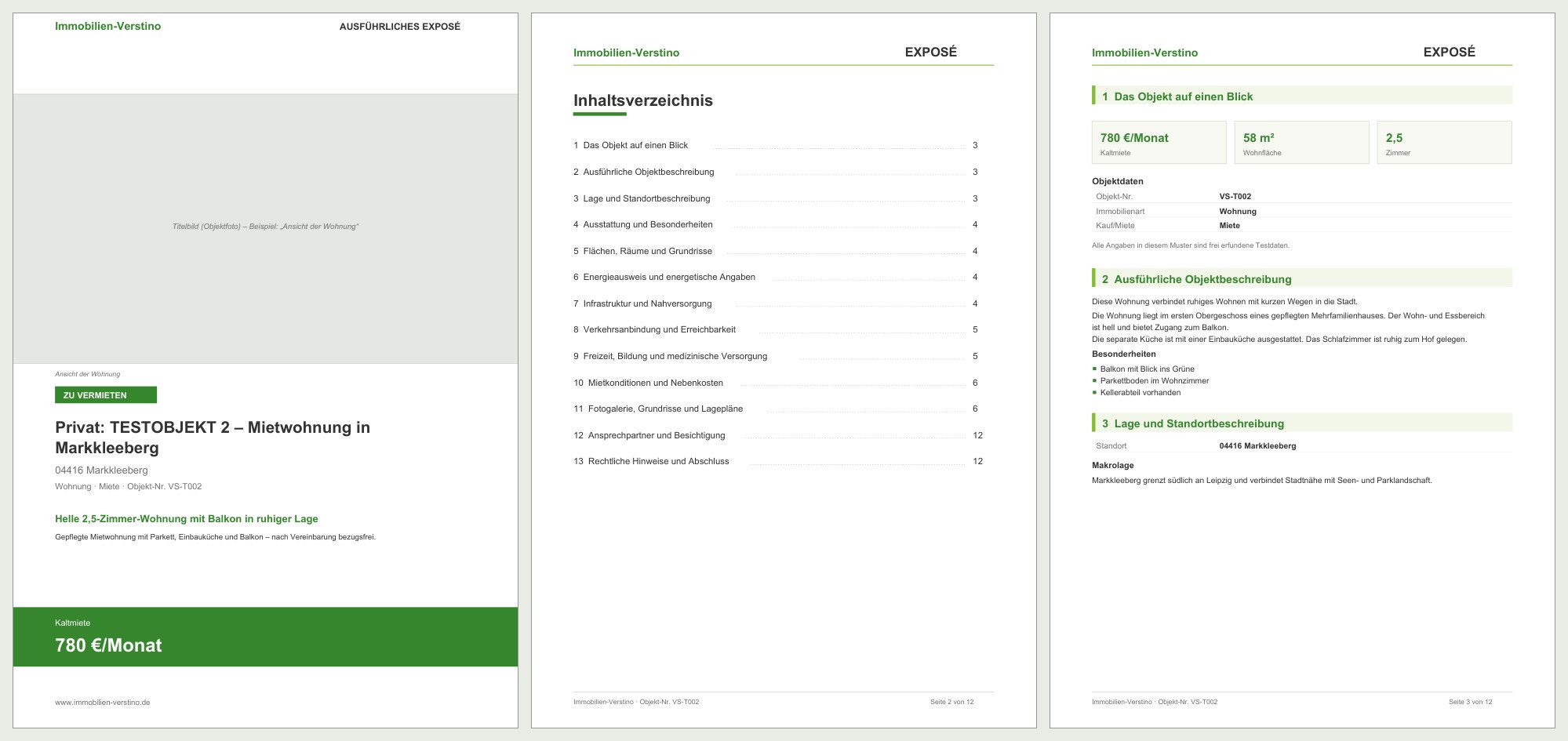This screenshot has height=741, width=1568.
Task: Select contents entry 'Mietkonditionen und Nebenkosten'
Action: 776,383
